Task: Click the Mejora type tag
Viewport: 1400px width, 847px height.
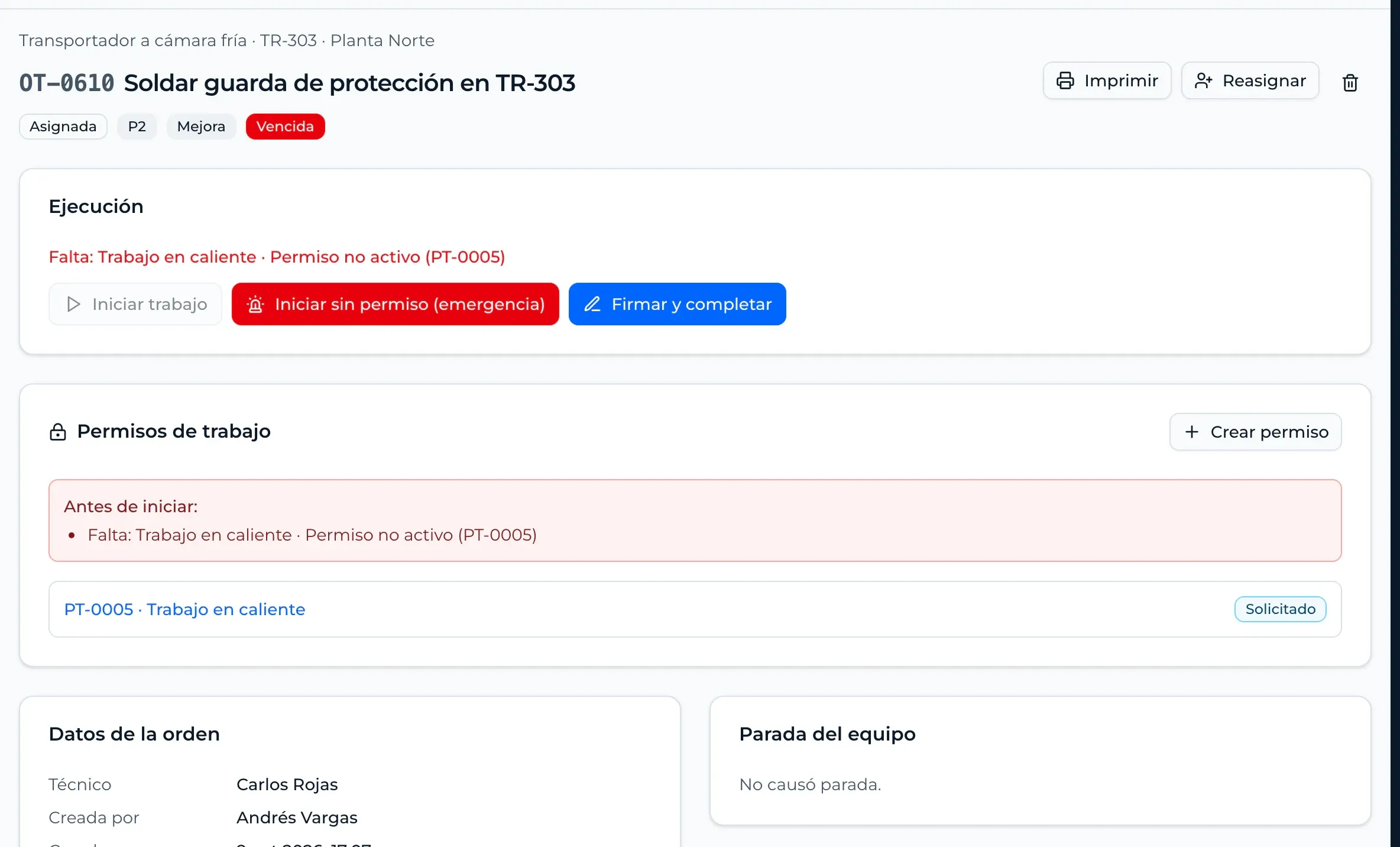Action: point(201,127)
